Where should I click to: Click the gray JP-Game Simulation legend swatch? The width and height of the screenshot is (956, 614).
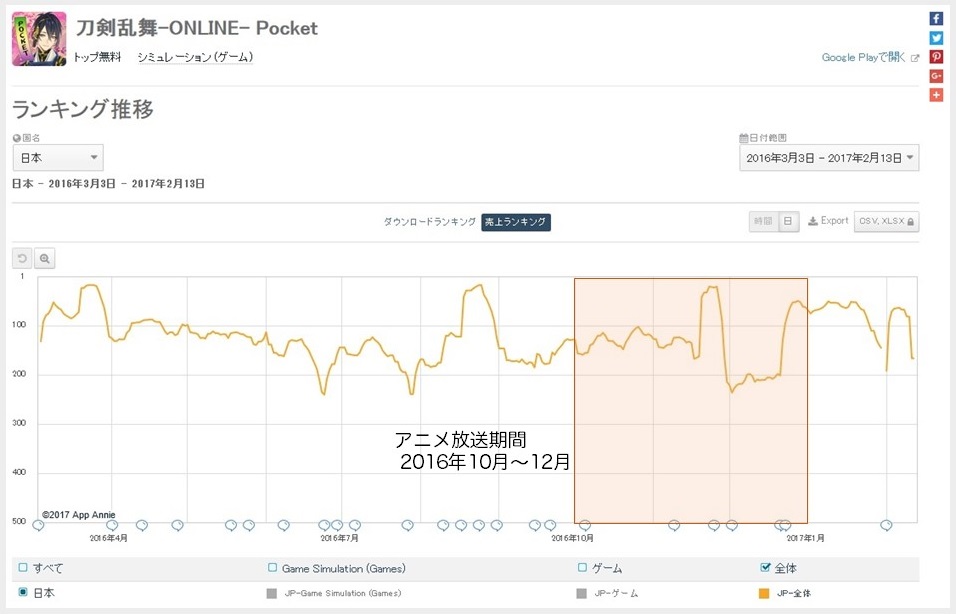(272, 593)
